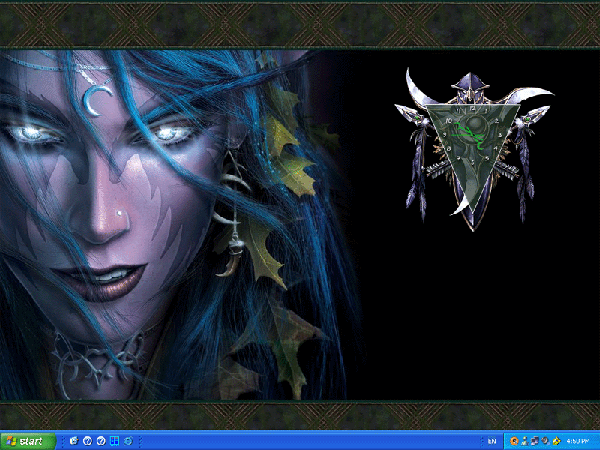Click the system tray clock
The height and width of the screenshot is (450, 600).
[x=578, y=442]
